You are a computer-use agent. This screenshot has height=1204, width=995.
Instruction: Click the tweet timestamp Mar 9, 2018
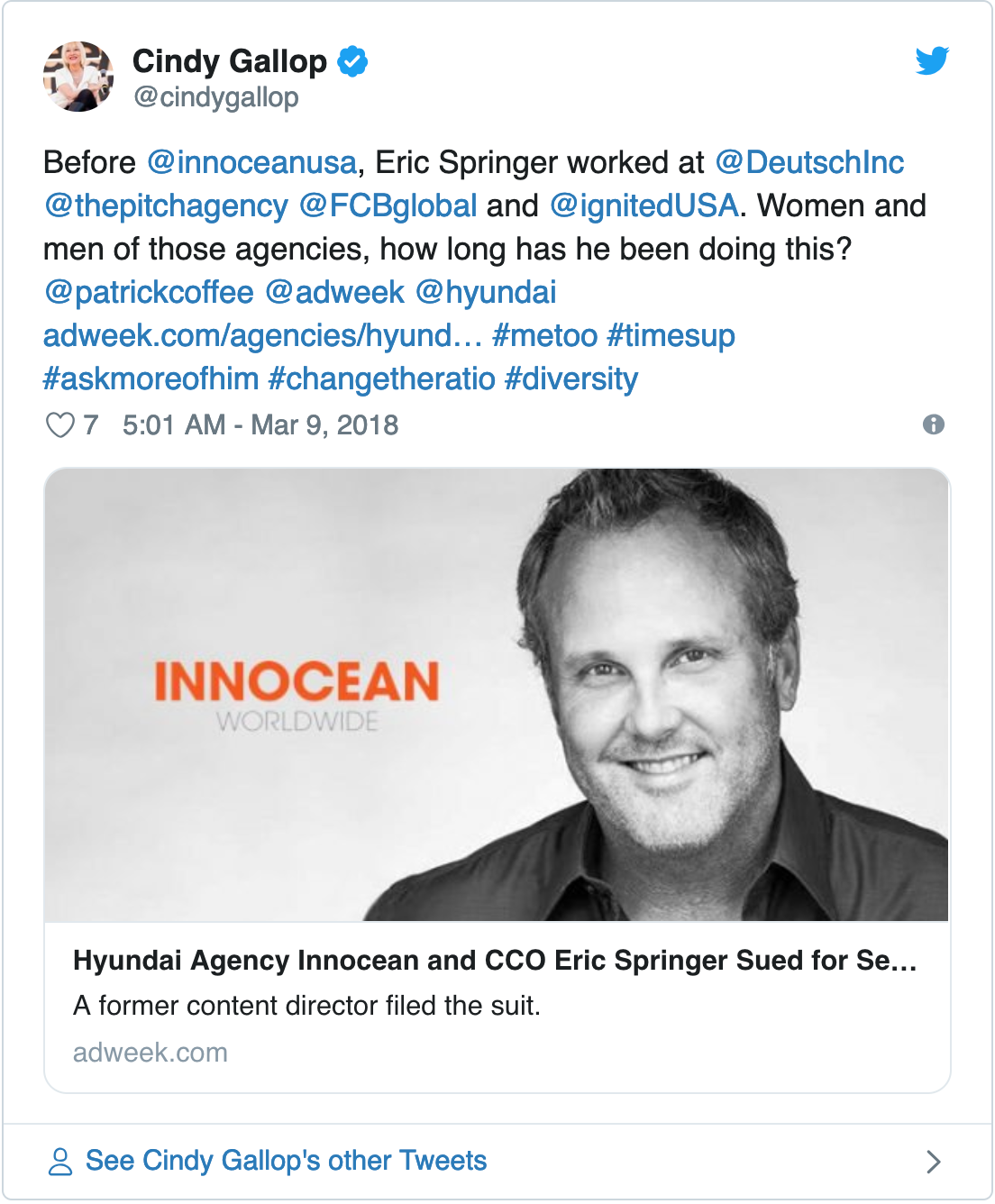pyautogui.click(x=260, y=424)
